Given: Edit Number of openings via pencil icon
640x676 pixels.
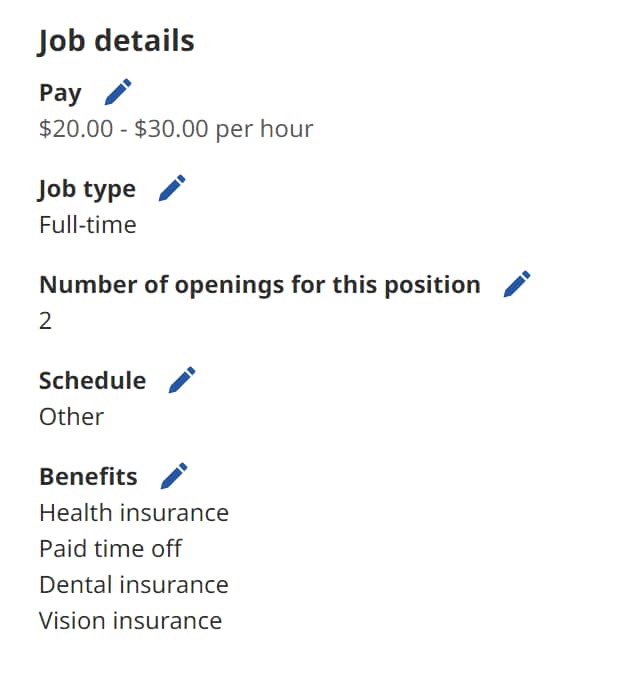Looking at the screenshot, I should coord(517,284).
